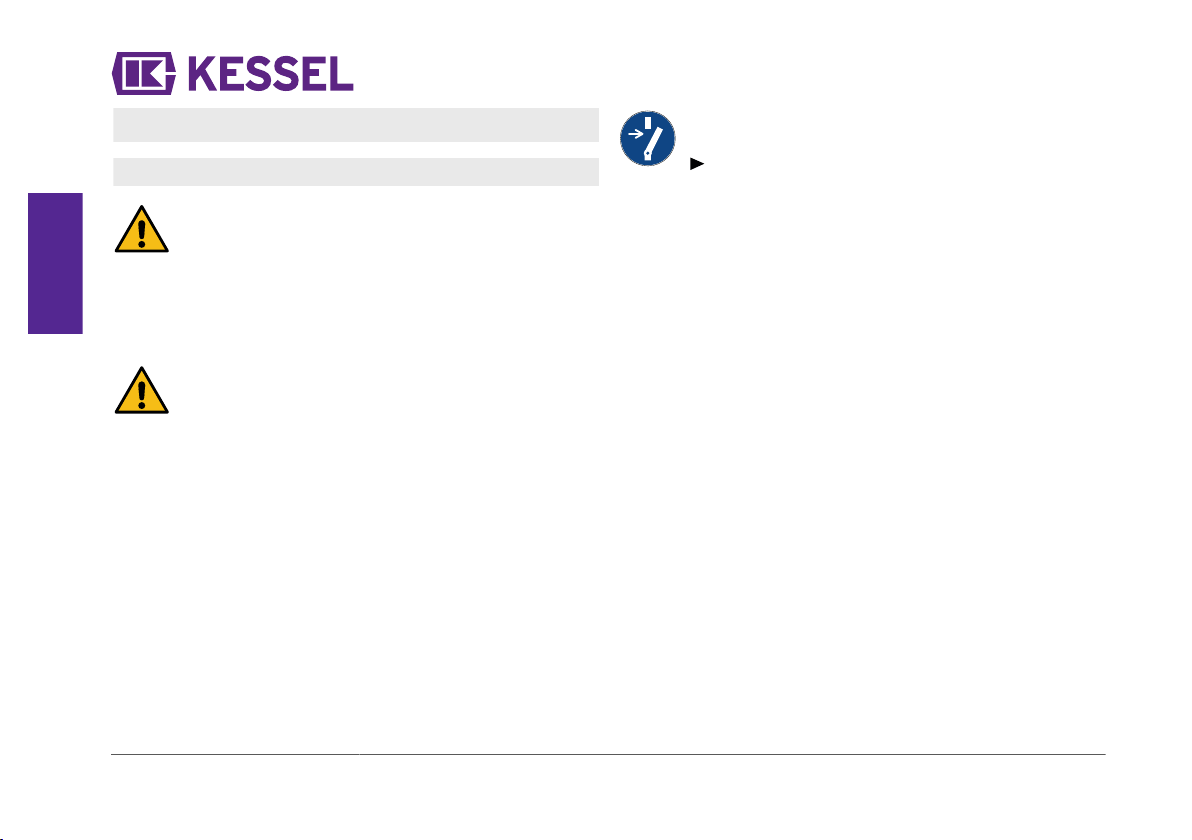Click the exclamation mark in the upper triangle

(x=141, y=233)
